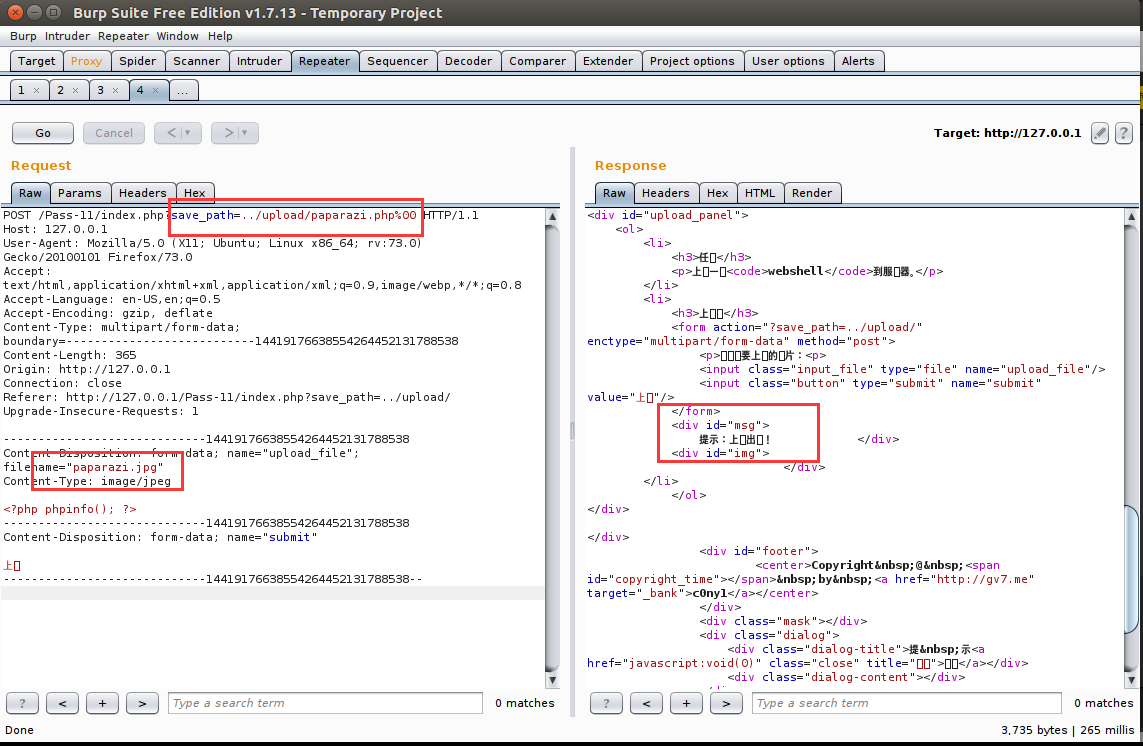Go forward to next request in history

[x=235, y=133]
